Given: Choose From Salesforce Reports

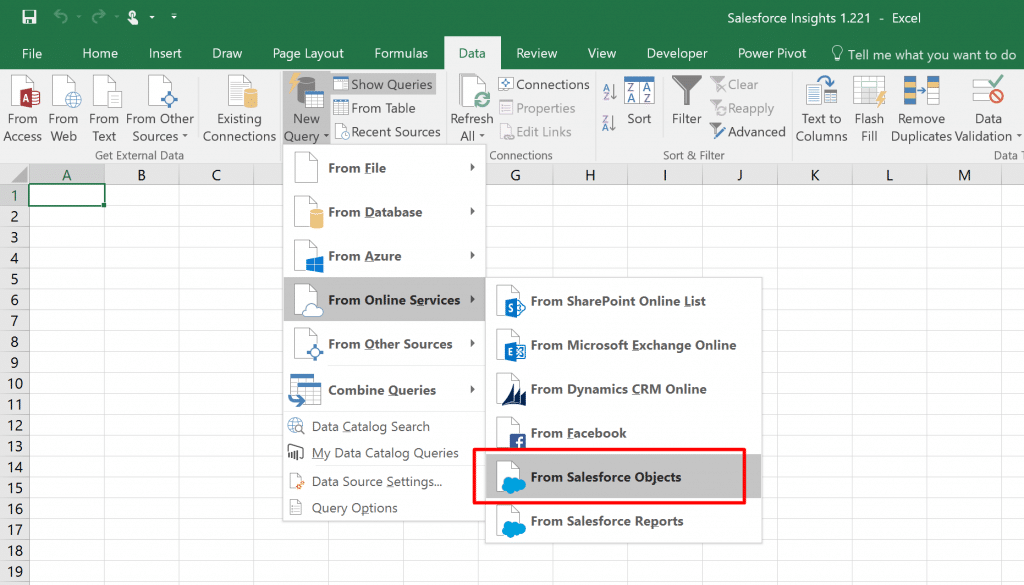Looking at the screenshot, I should (x=624, y=521).
